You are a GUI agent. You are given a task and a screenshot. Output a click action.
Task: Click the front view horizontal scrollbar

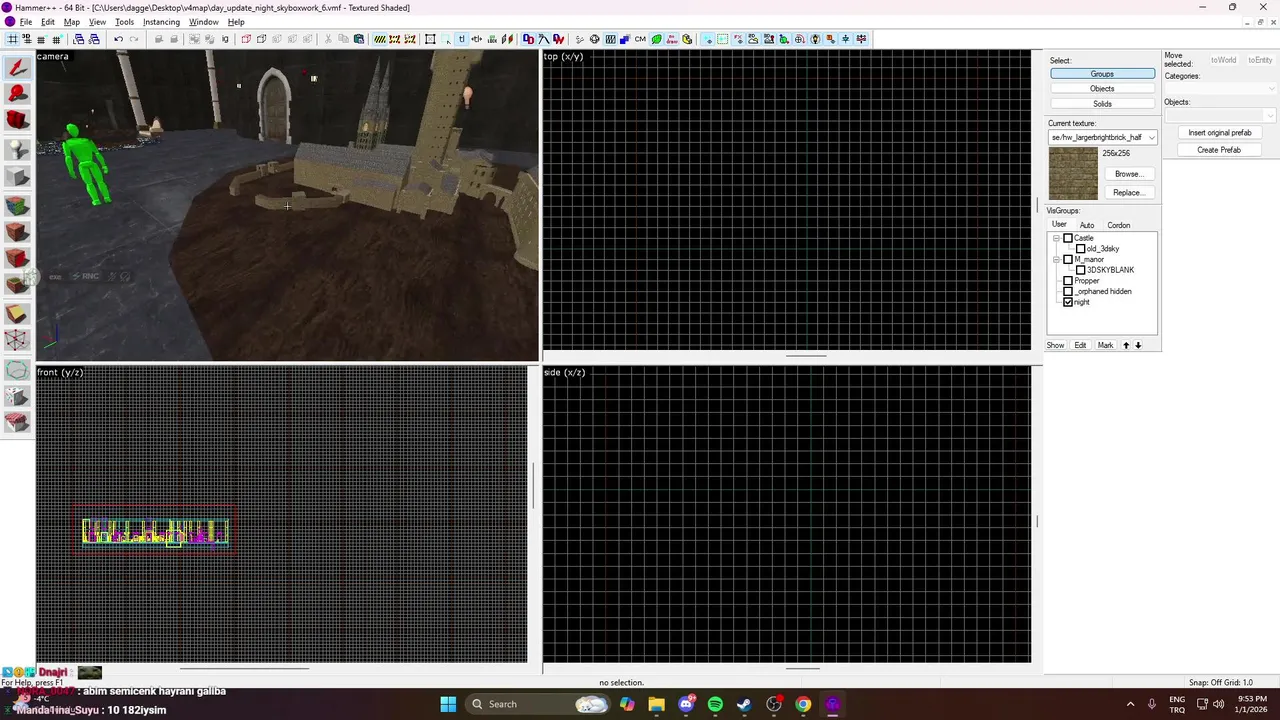coord(244,668)
